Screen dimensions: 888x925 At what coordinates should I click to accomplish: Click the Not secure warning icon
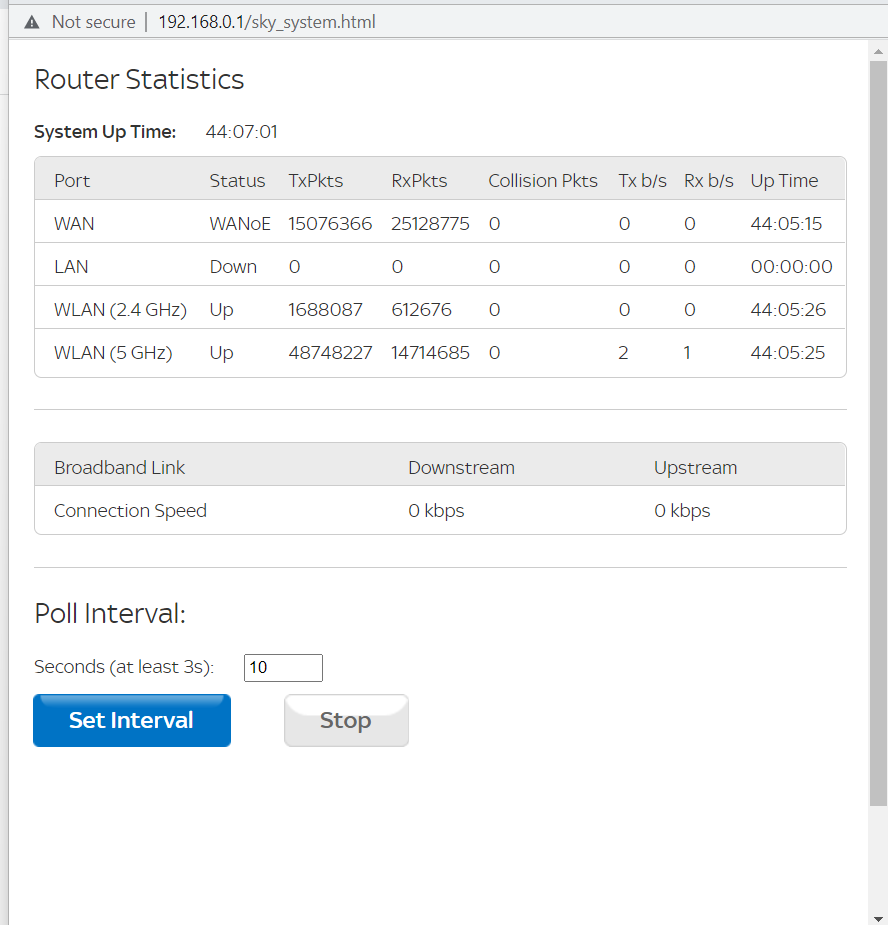point(33,21)
